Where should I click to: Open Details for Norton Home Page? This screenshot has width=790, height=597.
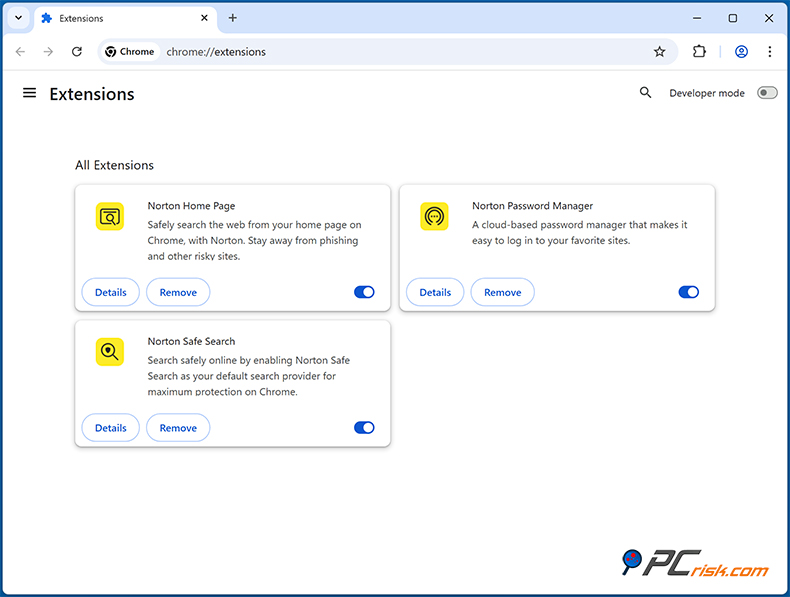click(111, 292)
